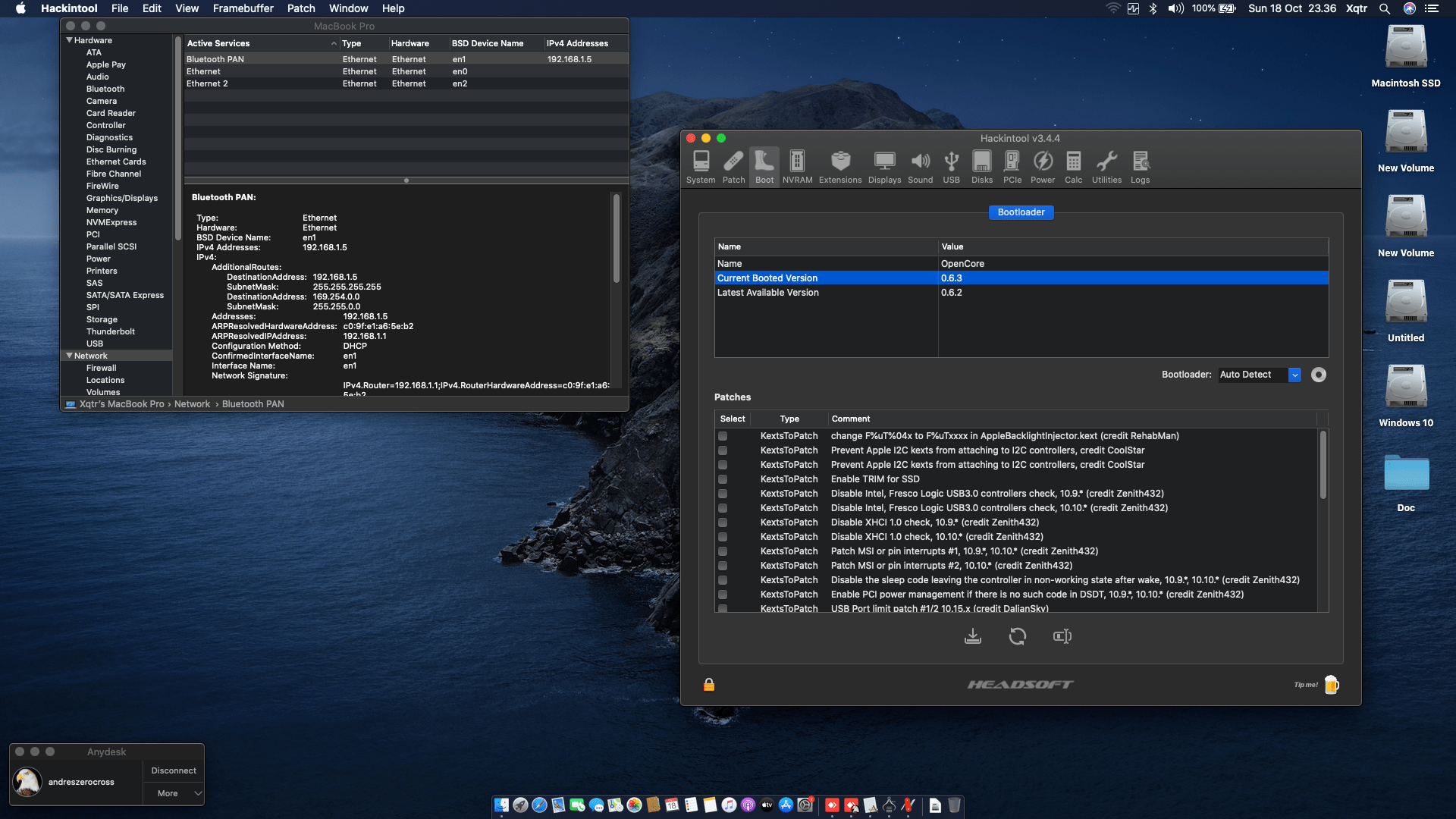The width and height of the screenshot is (1456, 819).
Task: Open the Window menu
Action: tap(348, 8)
